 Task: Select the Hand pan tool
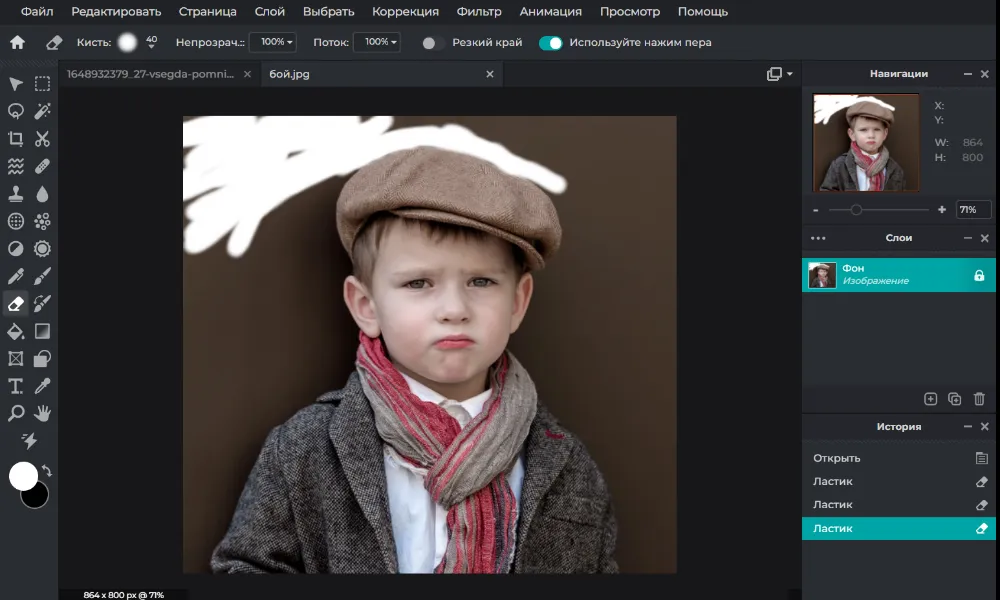[43, 413]
